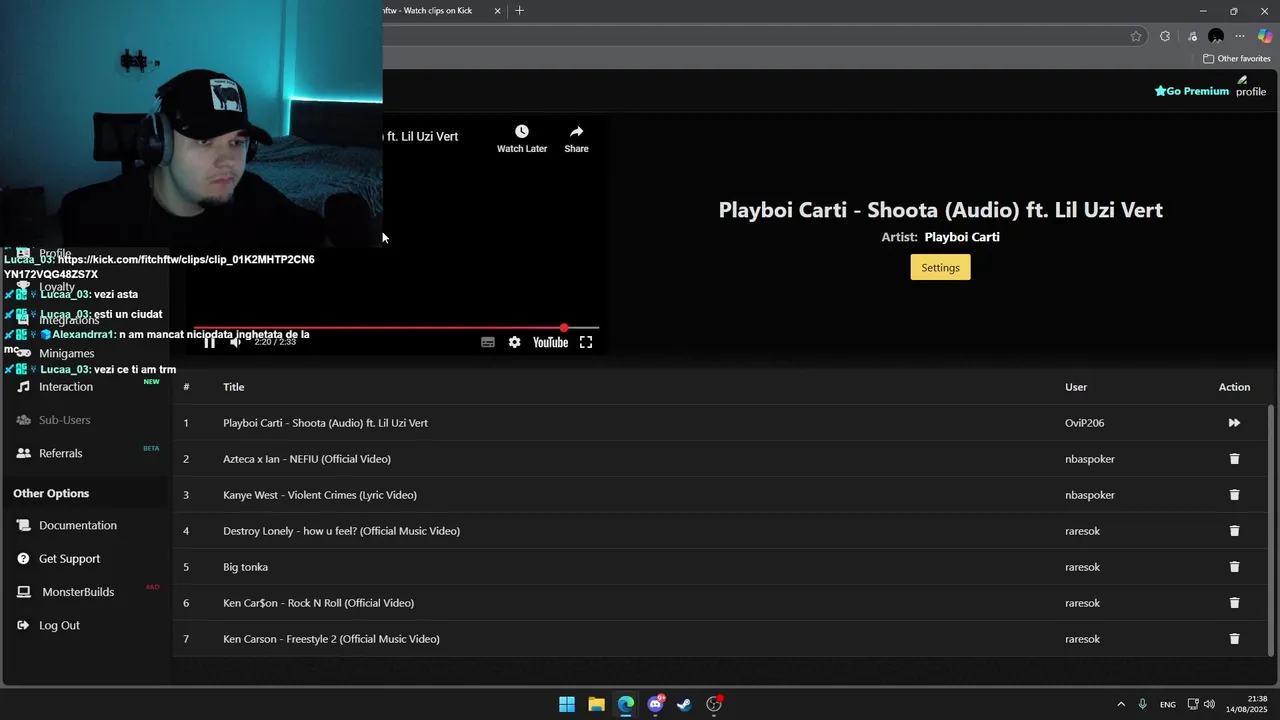This screenshot has width=1280, height=720.
Task: Select user nbaspoker on the NEFIU row
Action: (x=1090, y=459)
